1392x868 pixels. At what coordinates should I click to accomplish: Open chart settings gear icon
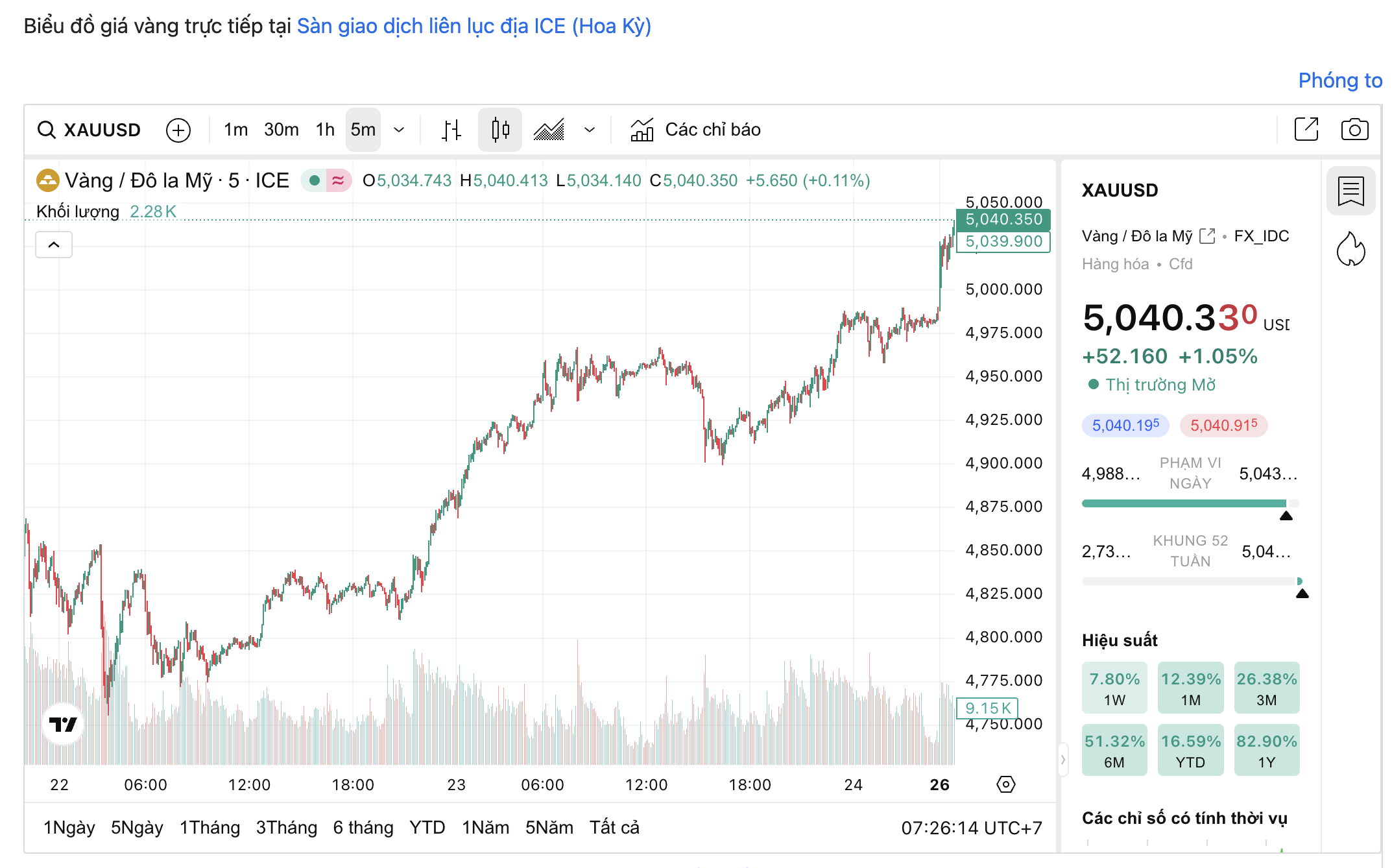click(1005, 784)
